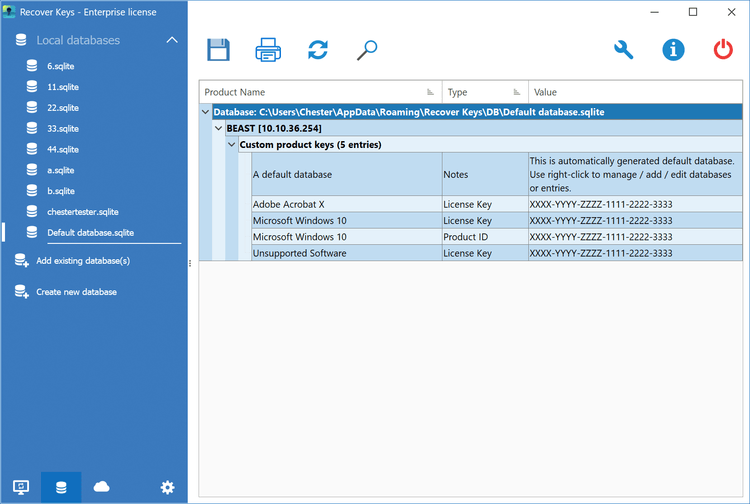Sort by Type column header

tap(485, 92)
